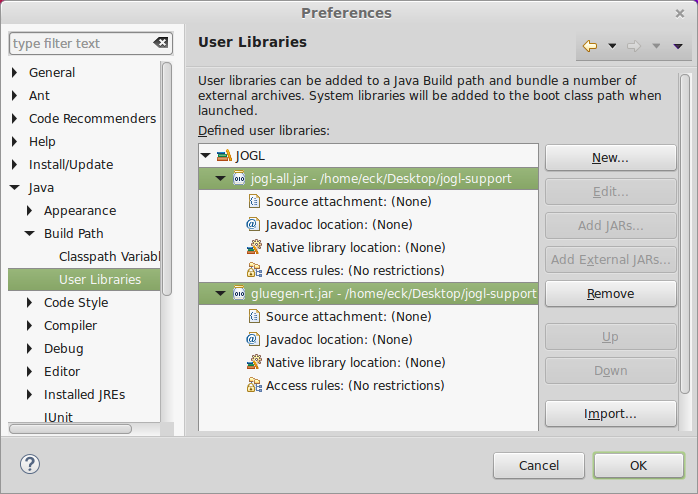The image size is (698, 494).
Task: Click the Access rules icon under gluegen-rt.jar
Action: 254,386
